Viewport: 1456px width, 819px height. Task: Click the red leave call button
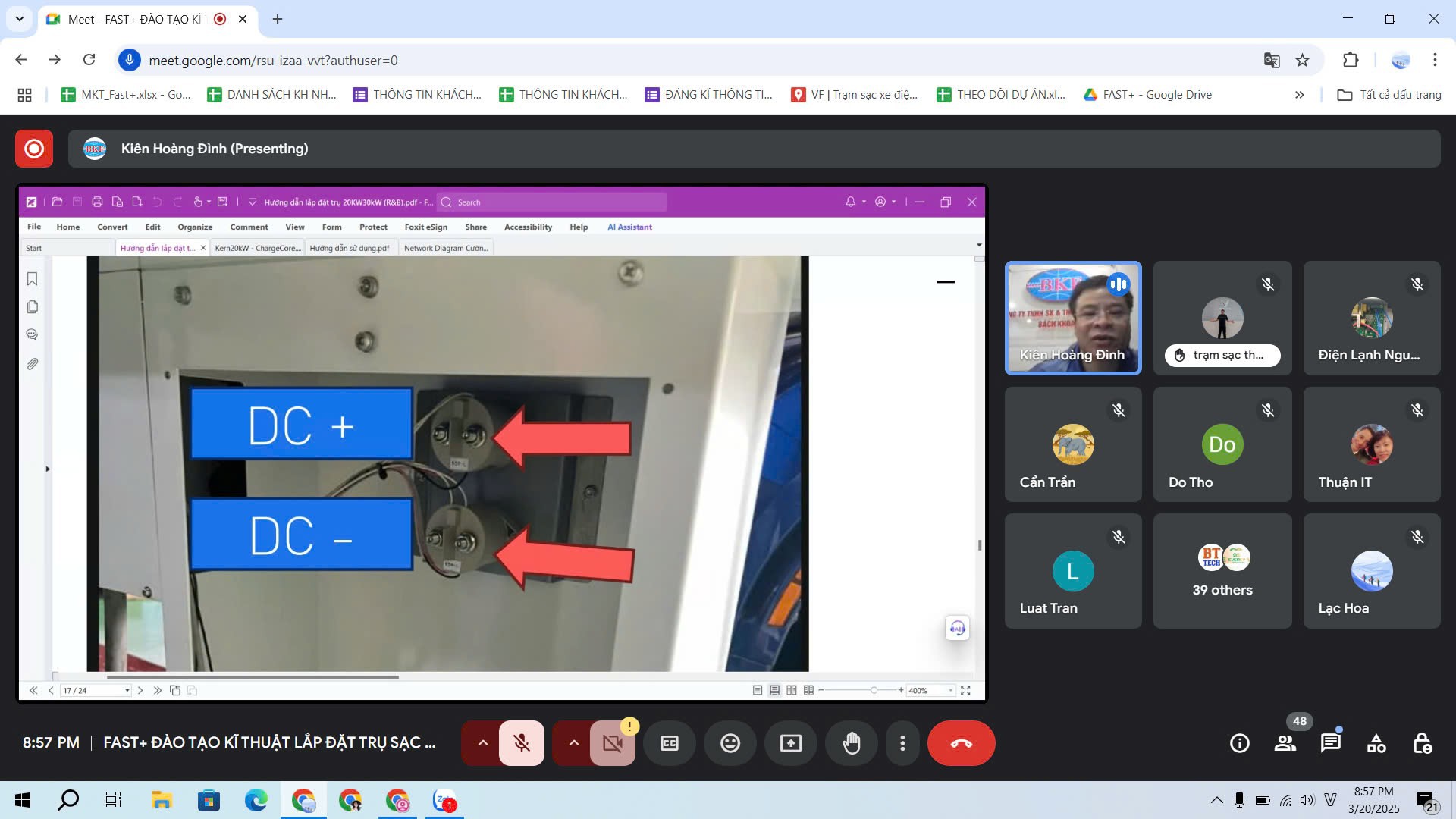pos(961,743)
